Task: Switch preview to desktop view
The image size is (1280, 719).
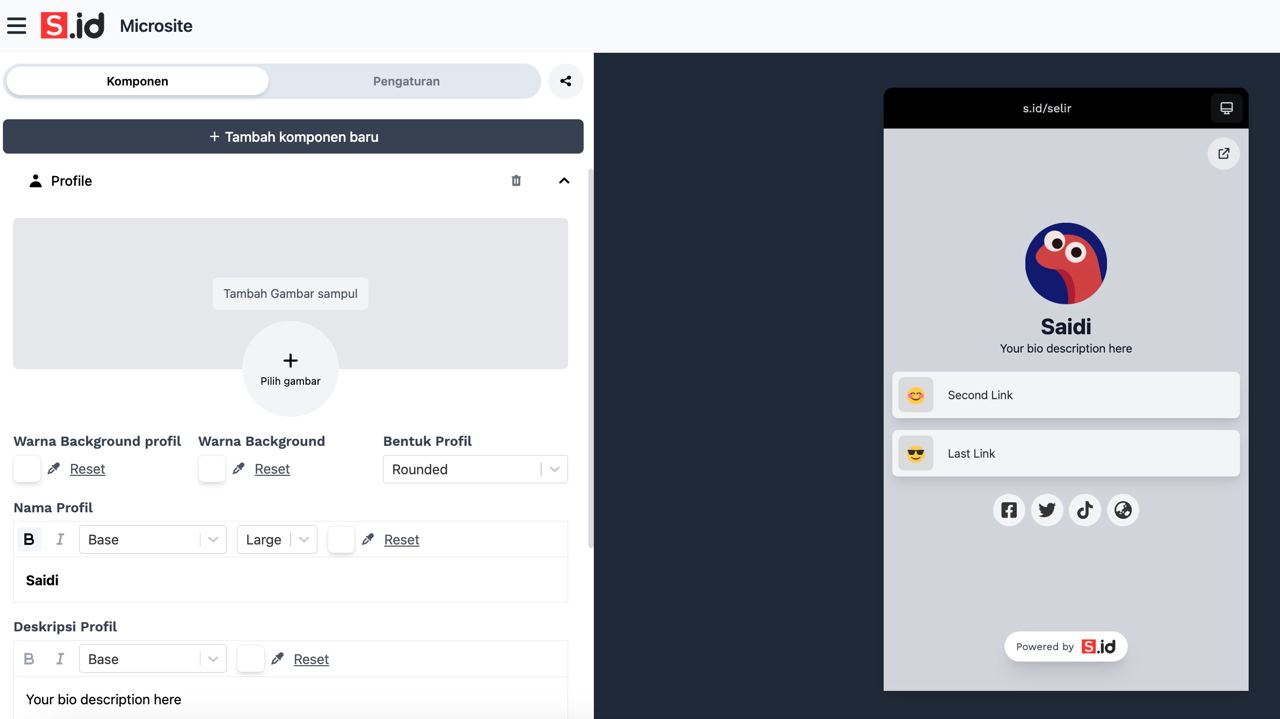Action: coord(1226,108)
